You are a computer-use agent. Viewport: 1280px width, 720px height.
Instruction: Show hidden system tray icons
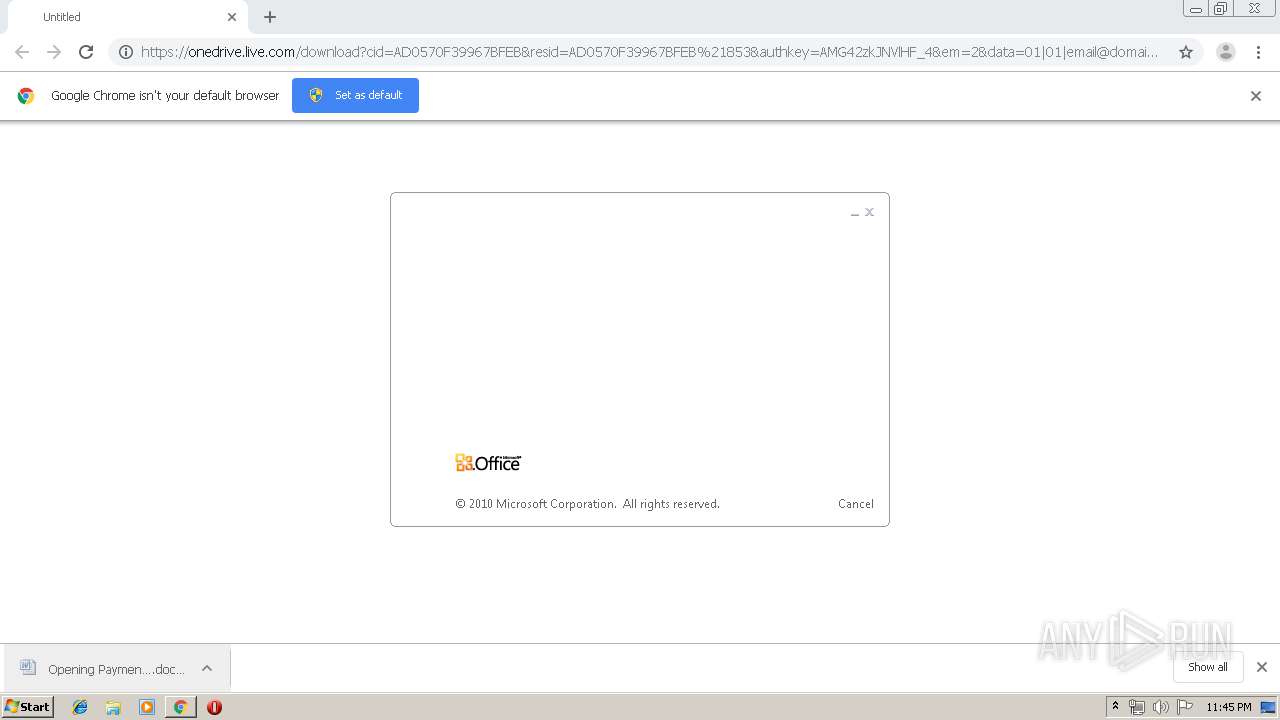coord(1116,707)
